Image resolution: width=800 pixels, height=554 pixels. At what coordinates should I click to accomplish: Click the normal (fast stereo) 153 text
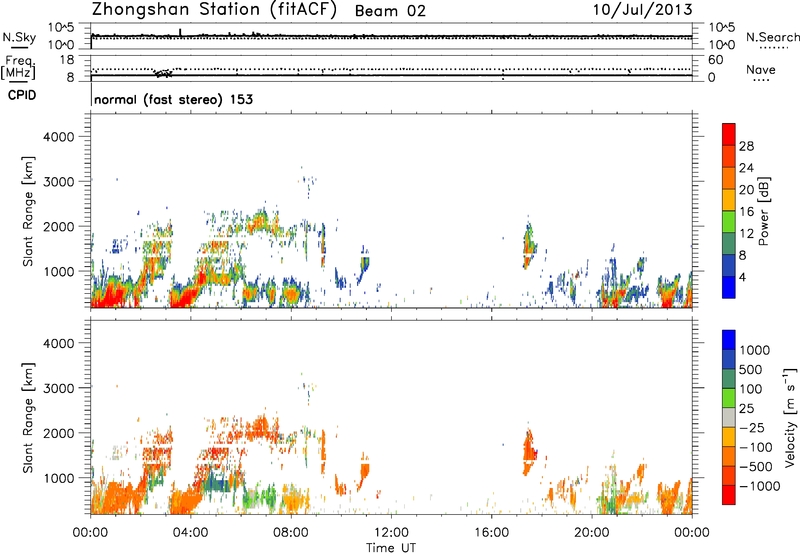pyautogui.click(x=173, y=99)
